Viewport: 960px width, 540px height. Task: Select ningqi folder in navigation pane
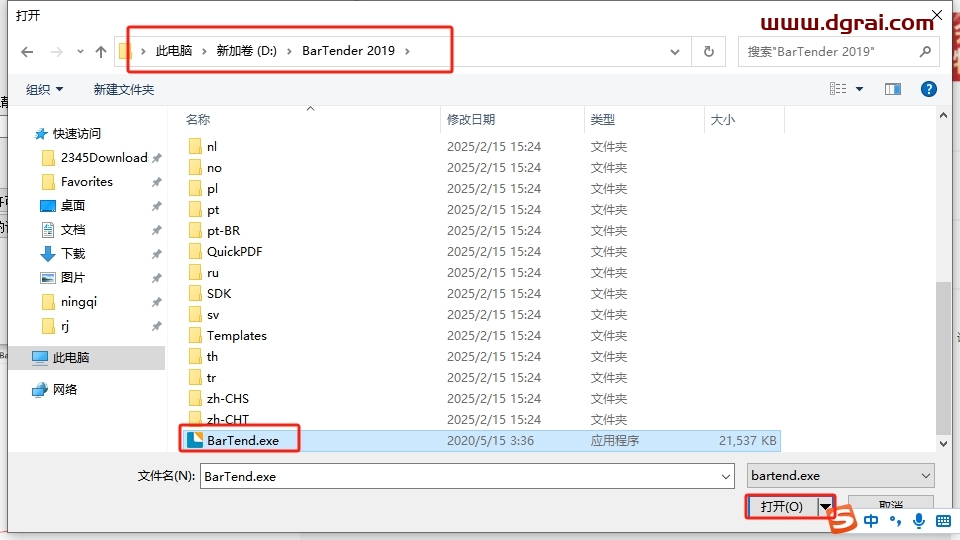78,302
